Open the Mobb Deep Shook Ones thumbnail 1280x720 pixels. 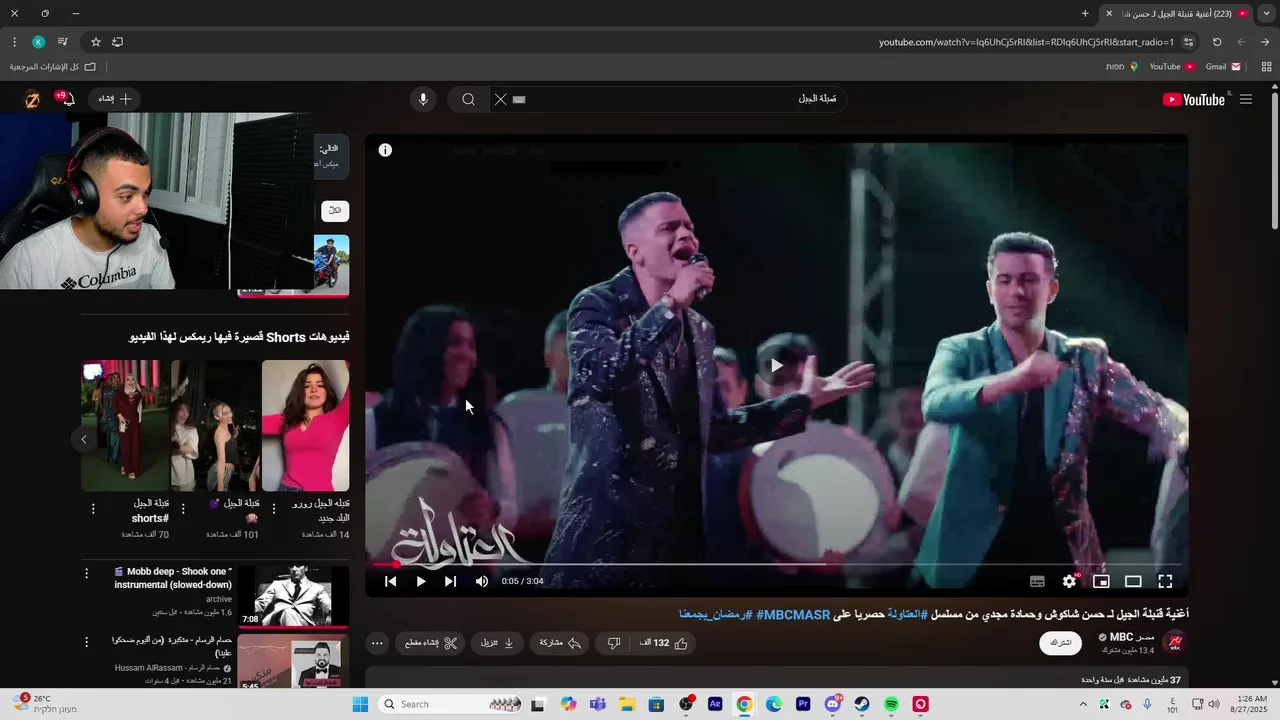(x=293, y=596)
